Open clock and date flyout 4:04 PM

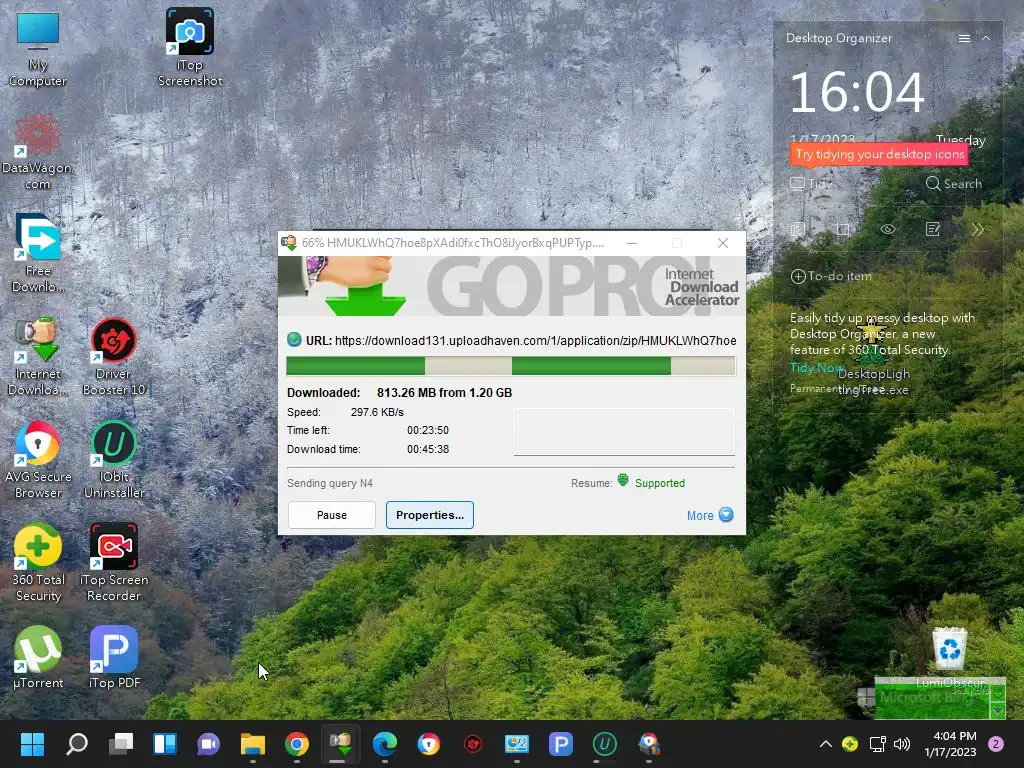pos(950,744)
